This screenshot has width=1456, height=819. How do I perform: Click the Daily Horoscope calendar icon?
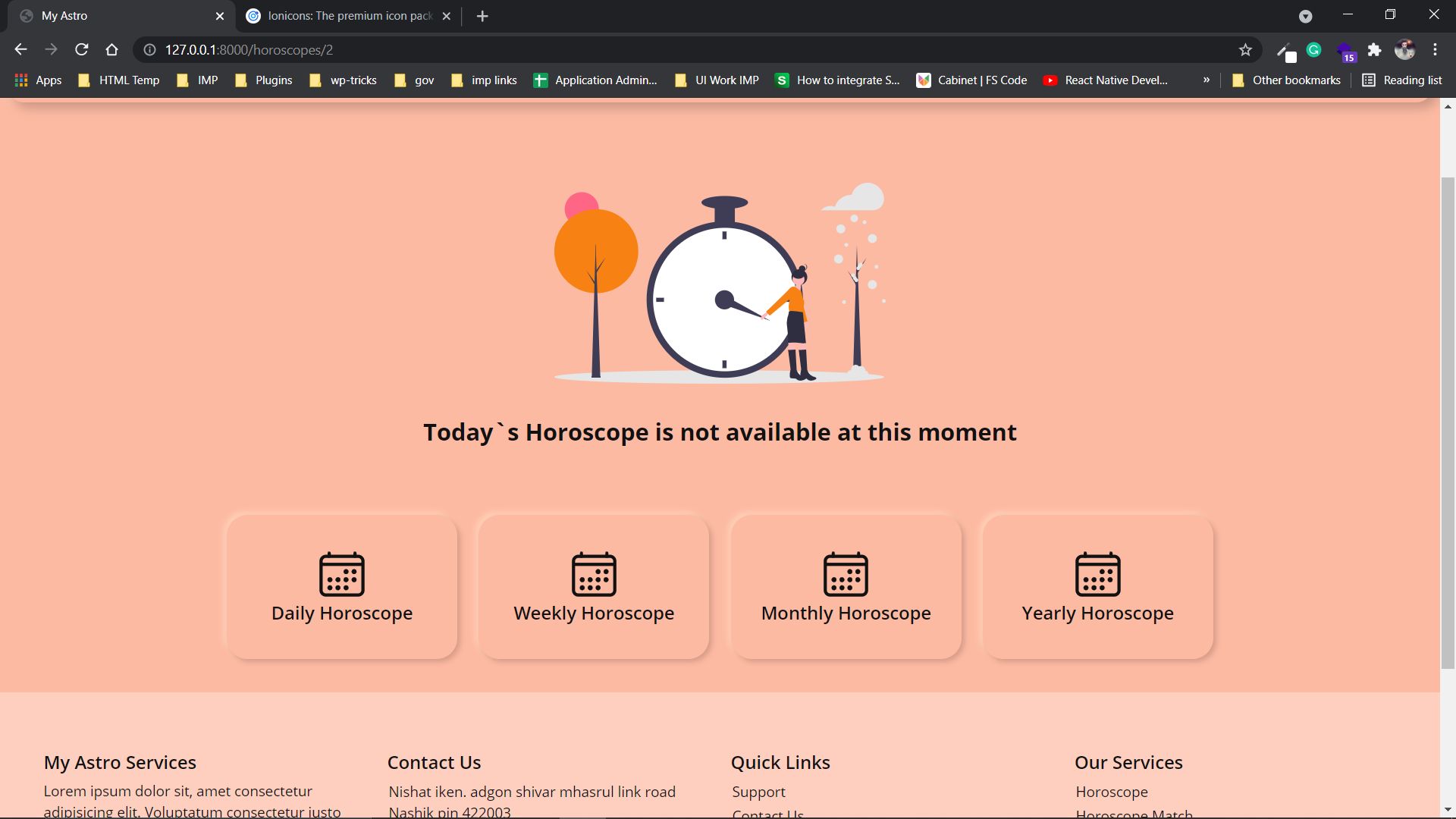(x=342, y=574)
